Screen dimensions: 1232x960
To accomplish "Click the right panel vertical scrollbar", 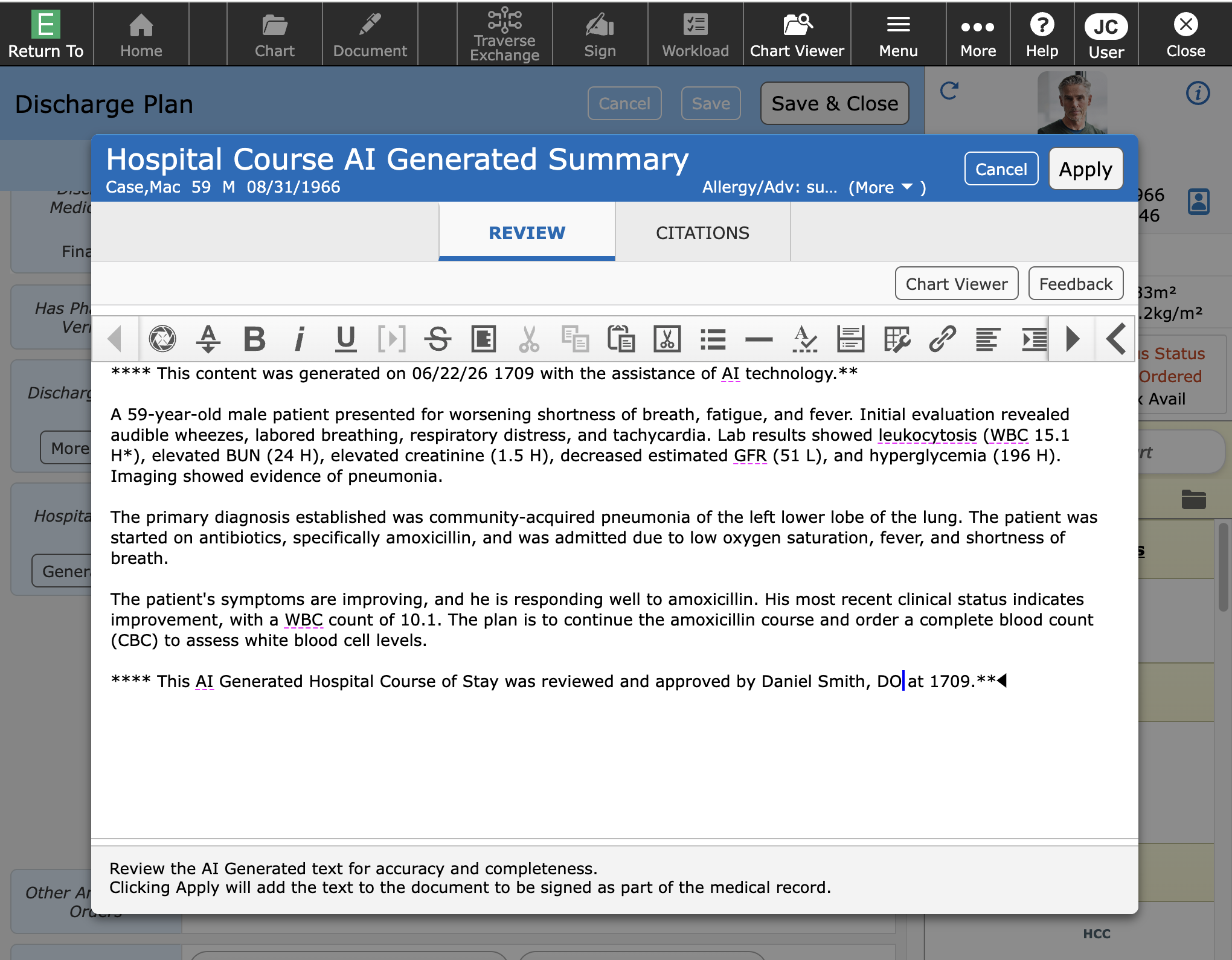I will pos(1223,568).
